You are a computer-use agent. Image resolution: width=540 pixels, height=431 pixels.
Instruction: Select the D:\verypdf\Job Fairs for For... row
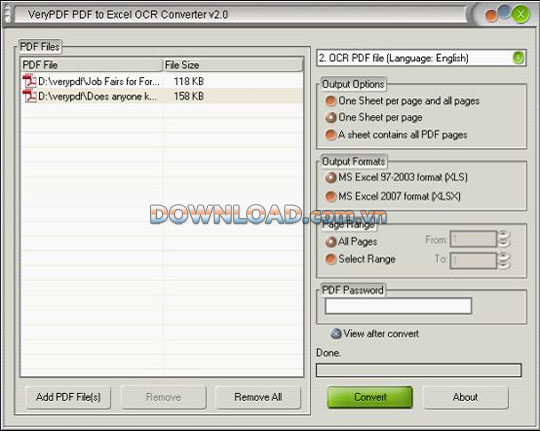click(x=162, y=81)
